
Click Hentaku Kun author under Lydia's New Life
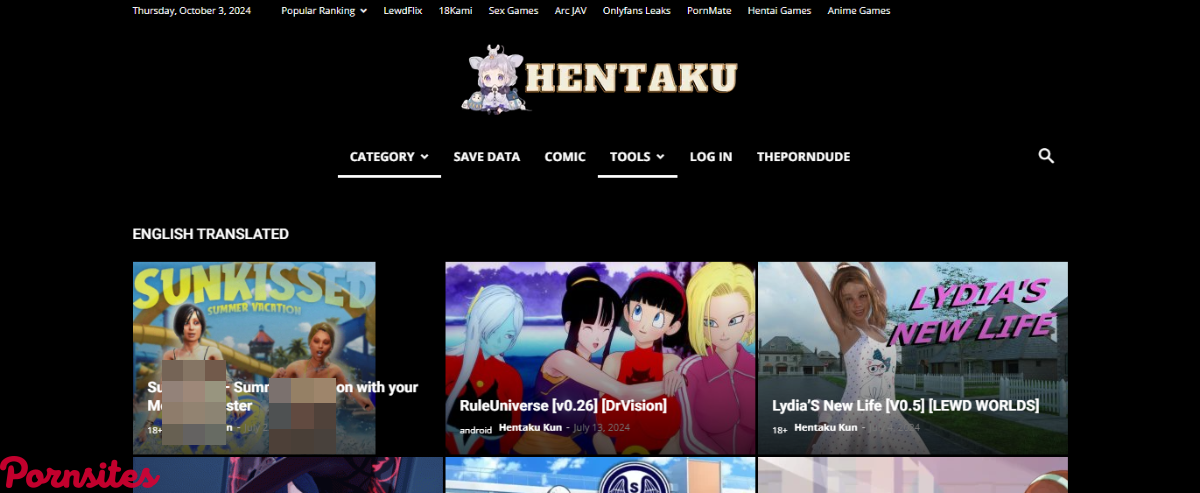826,427
